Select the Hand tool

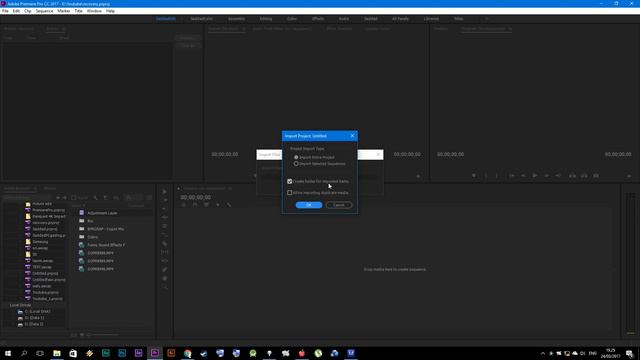coord(164,278)
